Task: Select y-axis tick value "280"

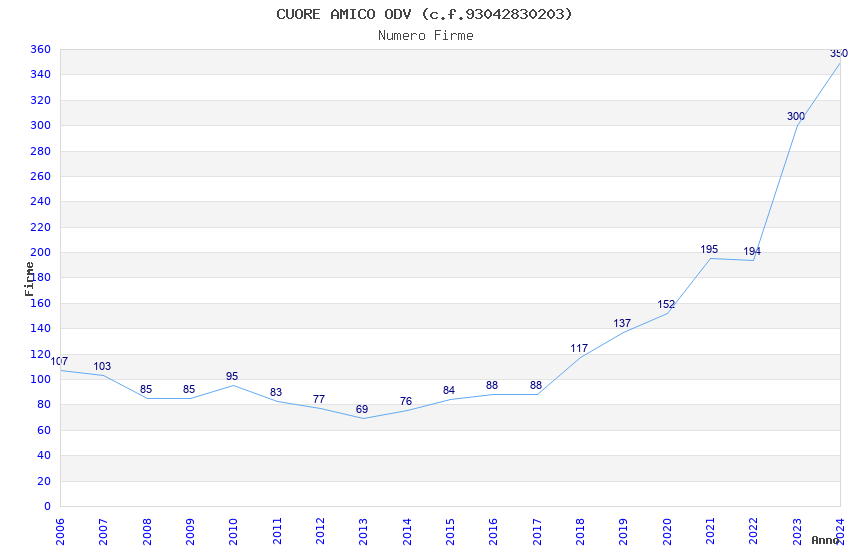Action: tap(41, 151)
